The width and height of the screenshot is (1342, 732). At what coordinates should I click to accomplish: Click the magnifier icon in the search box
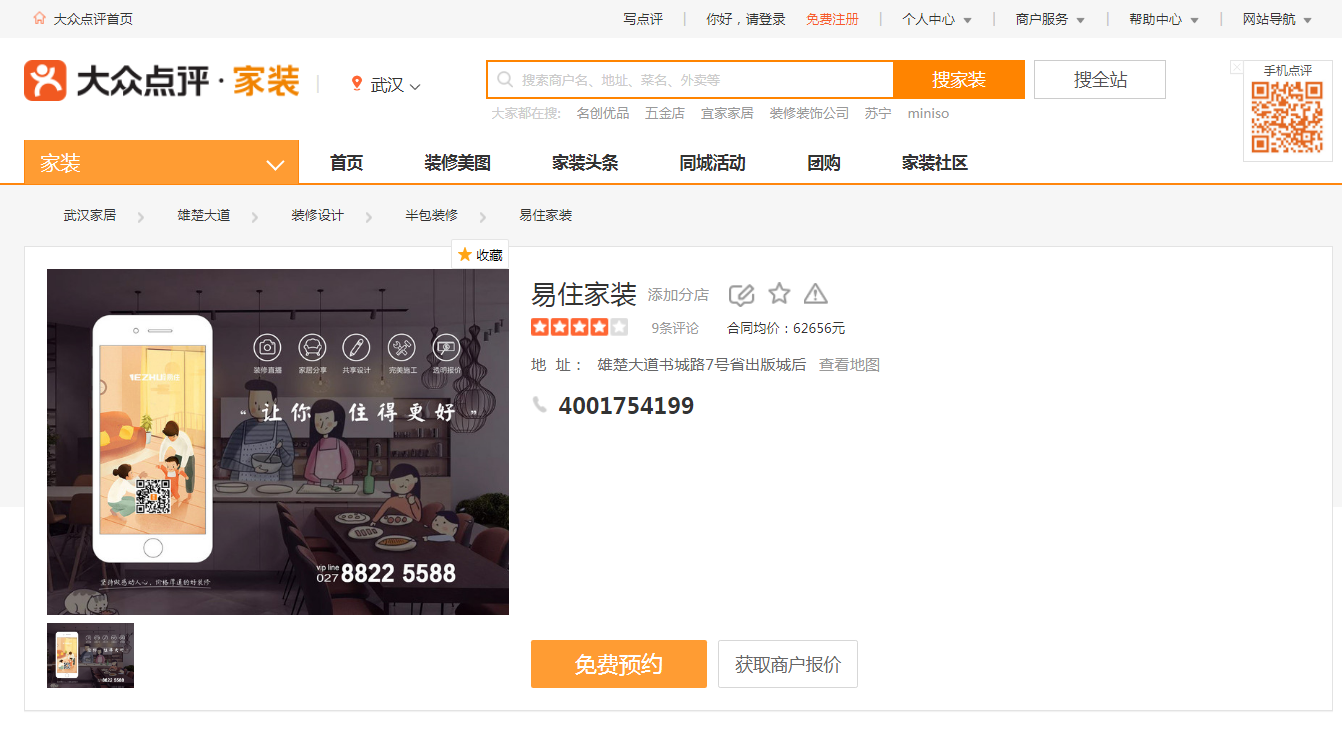tap(505, 80)
